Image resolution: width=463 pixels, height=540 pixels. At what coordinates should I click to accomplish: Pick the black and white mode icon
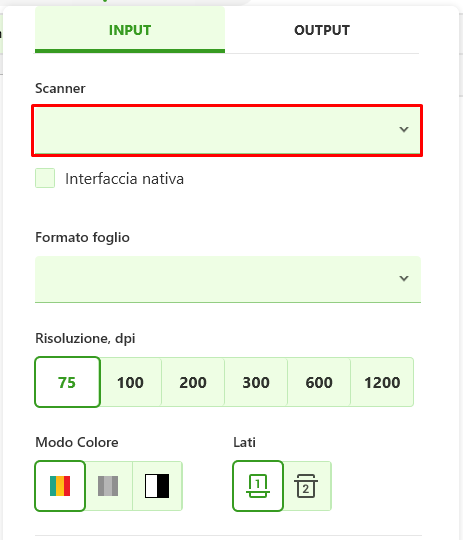coord(157,486)
